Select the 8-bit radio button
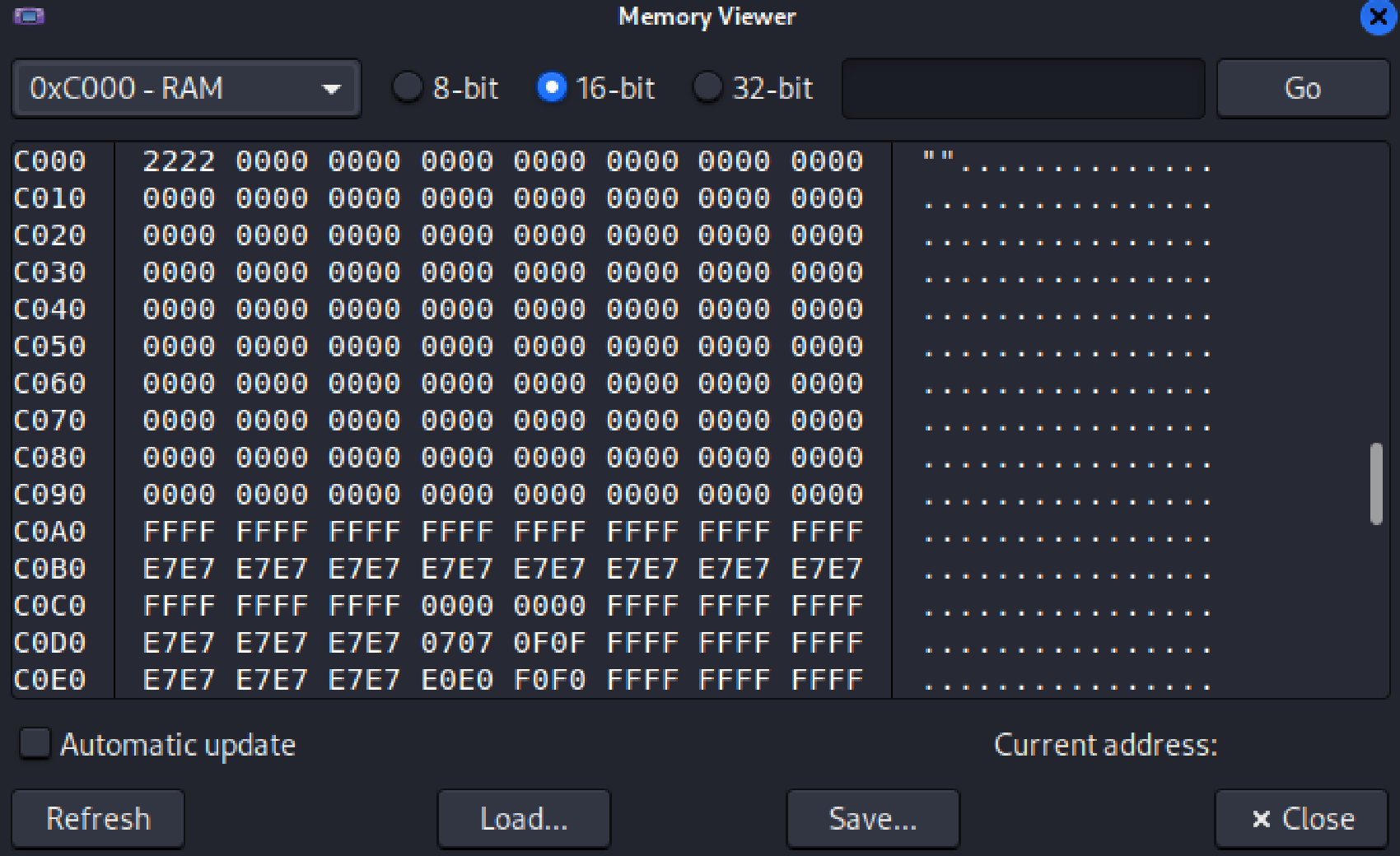This screenshot has width=1400, height=856. click(408, 87)
